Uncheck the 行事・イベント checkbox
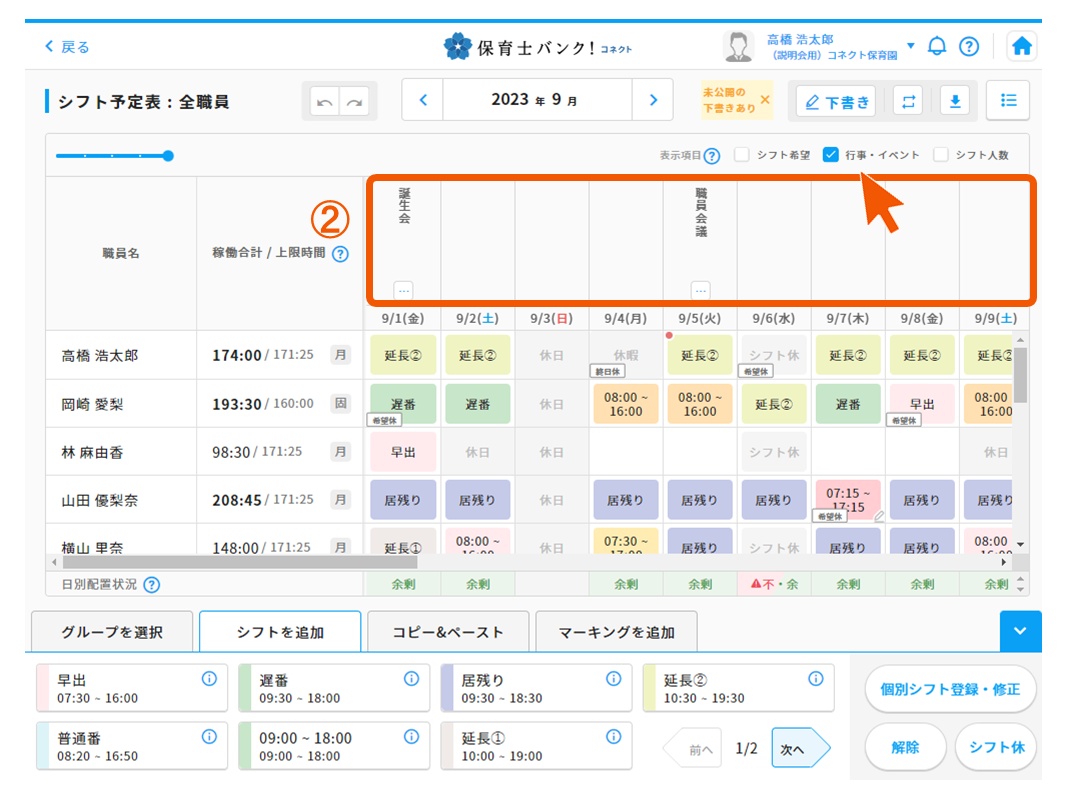The height and width of the screenshot is (800, 1067). click(830, 155)
